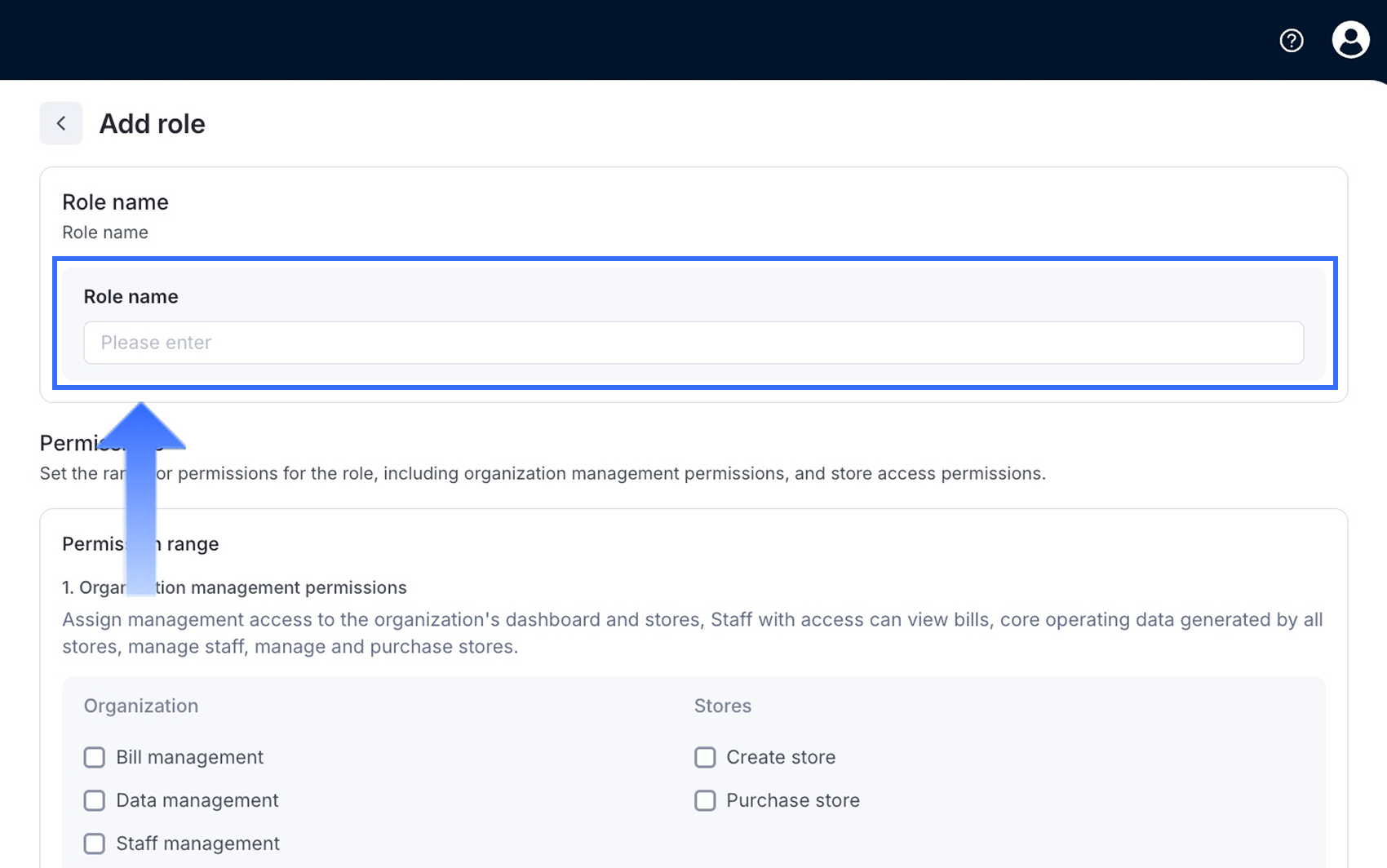This screenshot has width=1387, height=868.
Task: Focus the Role name 'Please enter' field
Action: 693,343
